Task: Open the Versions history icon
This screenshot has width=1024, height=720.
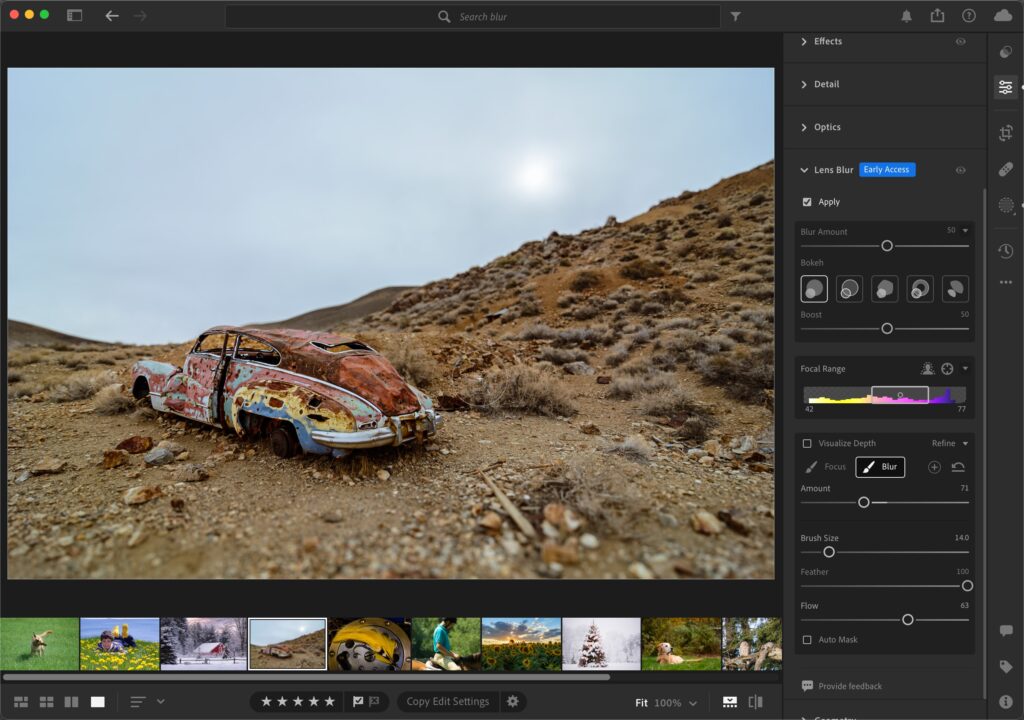Action: point(1006,250)
